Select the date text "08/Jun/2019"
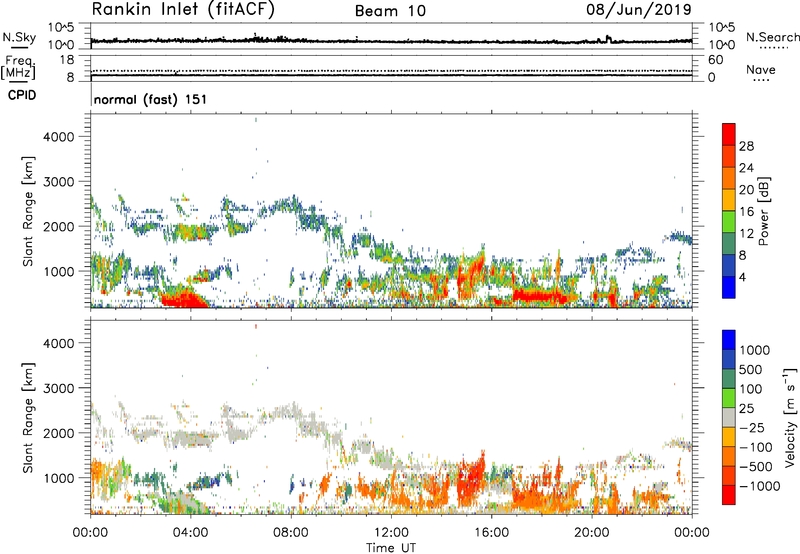This screenshot has width=800, height=554. pos(639,10)
